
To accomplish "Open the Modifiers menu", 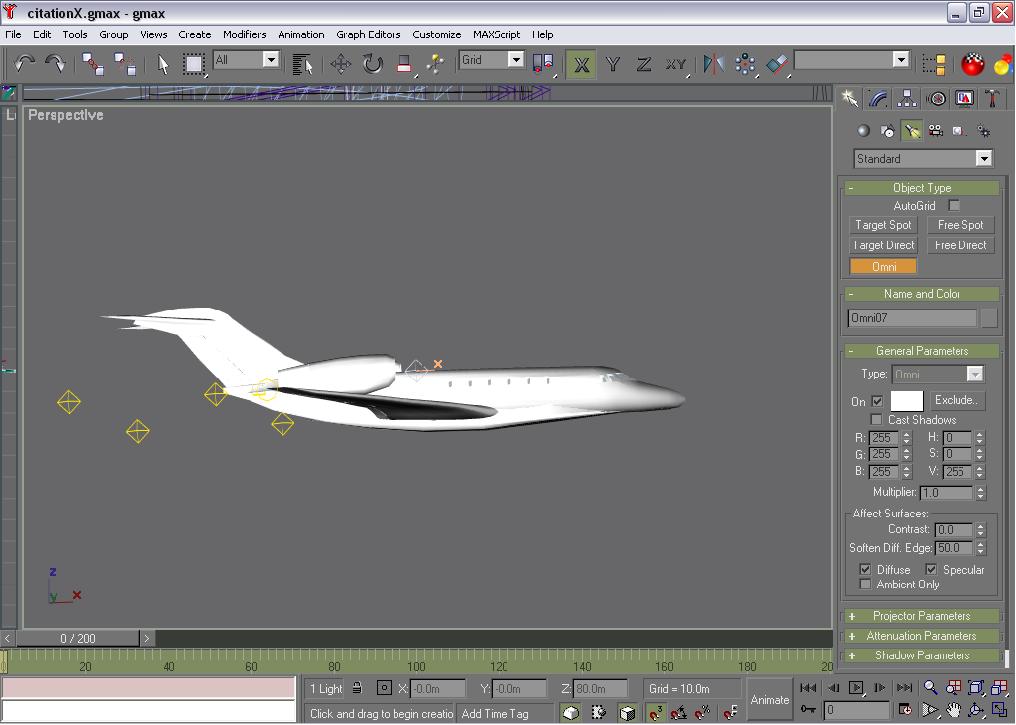I will click(x=244, y=34).
